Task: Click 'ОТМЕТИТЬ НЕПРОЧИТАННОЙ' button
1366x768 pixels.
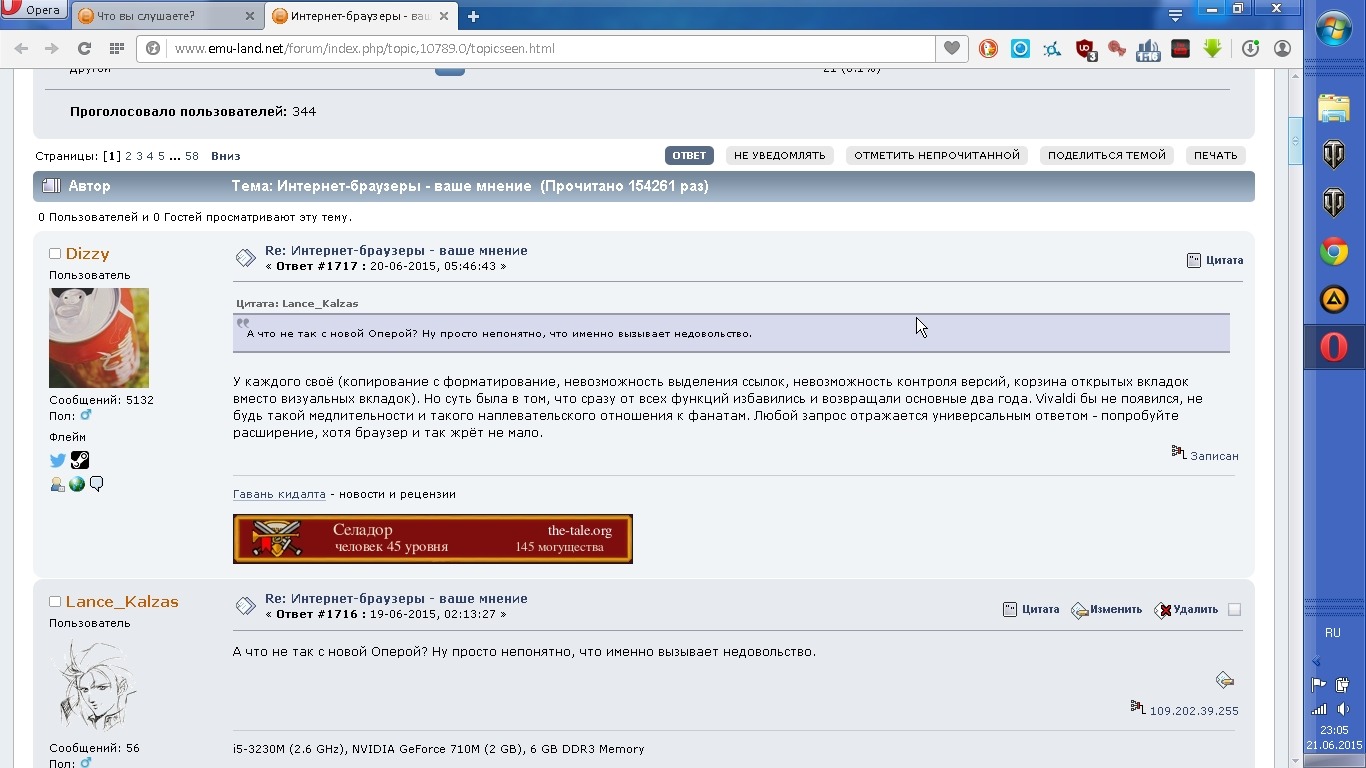Action: coord(937,155)
